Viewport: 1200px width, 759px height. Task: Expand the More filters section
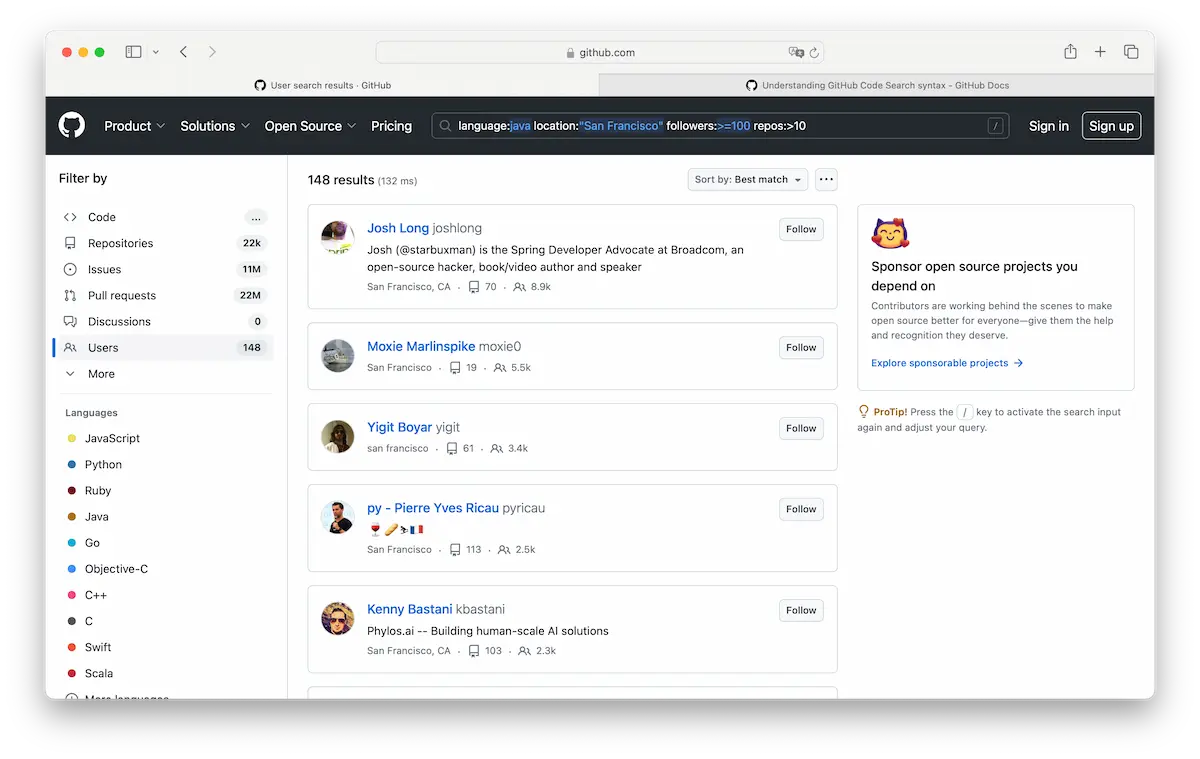(x=95, y=373)
